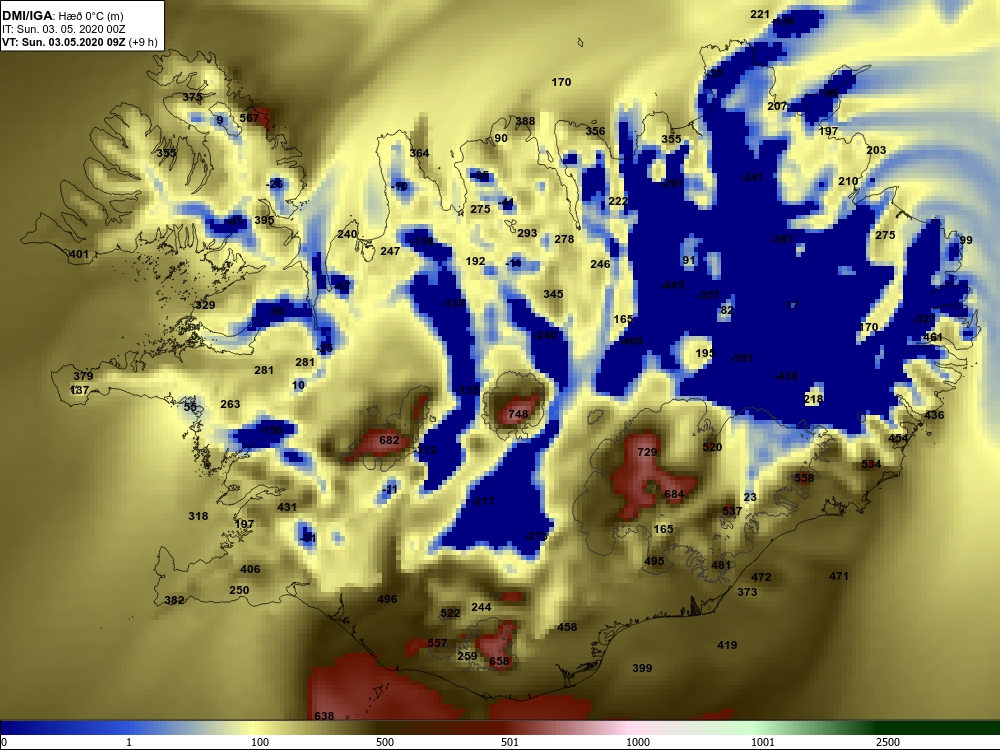Click the map value '748' on the central glacier

[x=518, y=414]
